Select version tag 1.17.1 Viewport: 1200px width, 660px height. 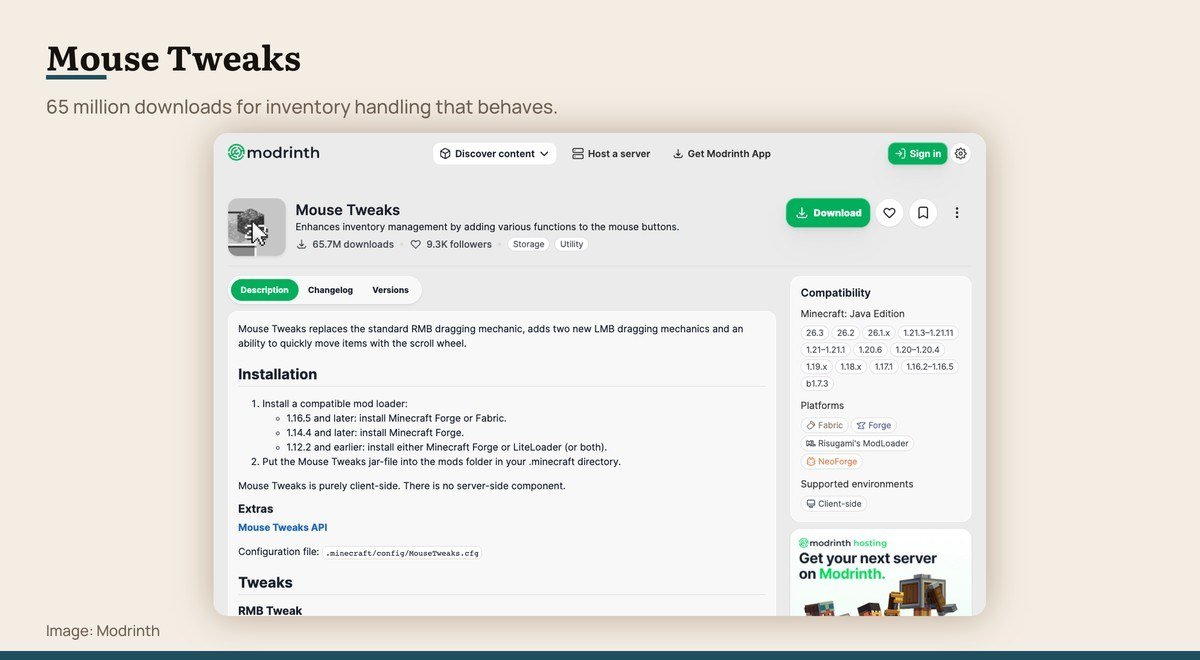click(x=883, y=367)
